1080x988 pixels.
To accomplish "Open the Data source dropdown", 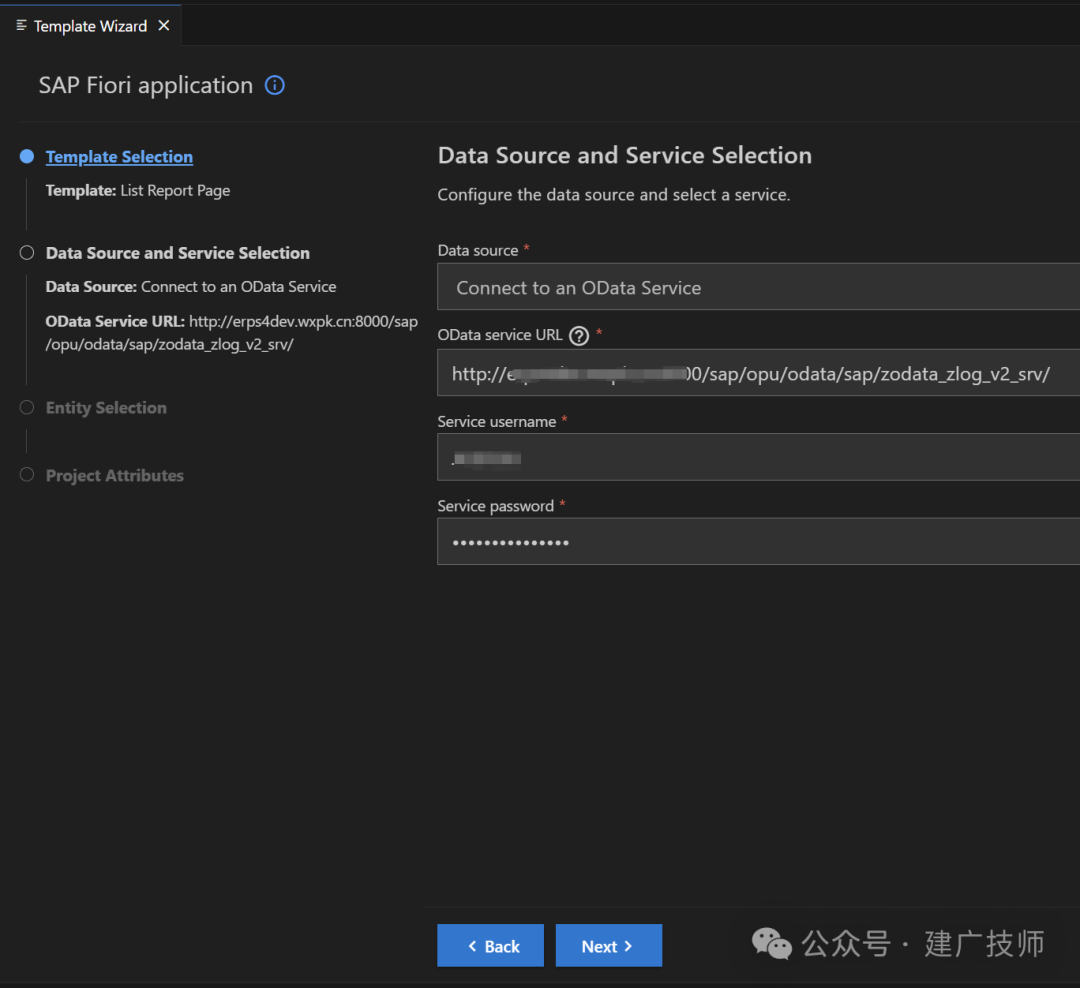I will pyautogui.click(x=758, y=287).
